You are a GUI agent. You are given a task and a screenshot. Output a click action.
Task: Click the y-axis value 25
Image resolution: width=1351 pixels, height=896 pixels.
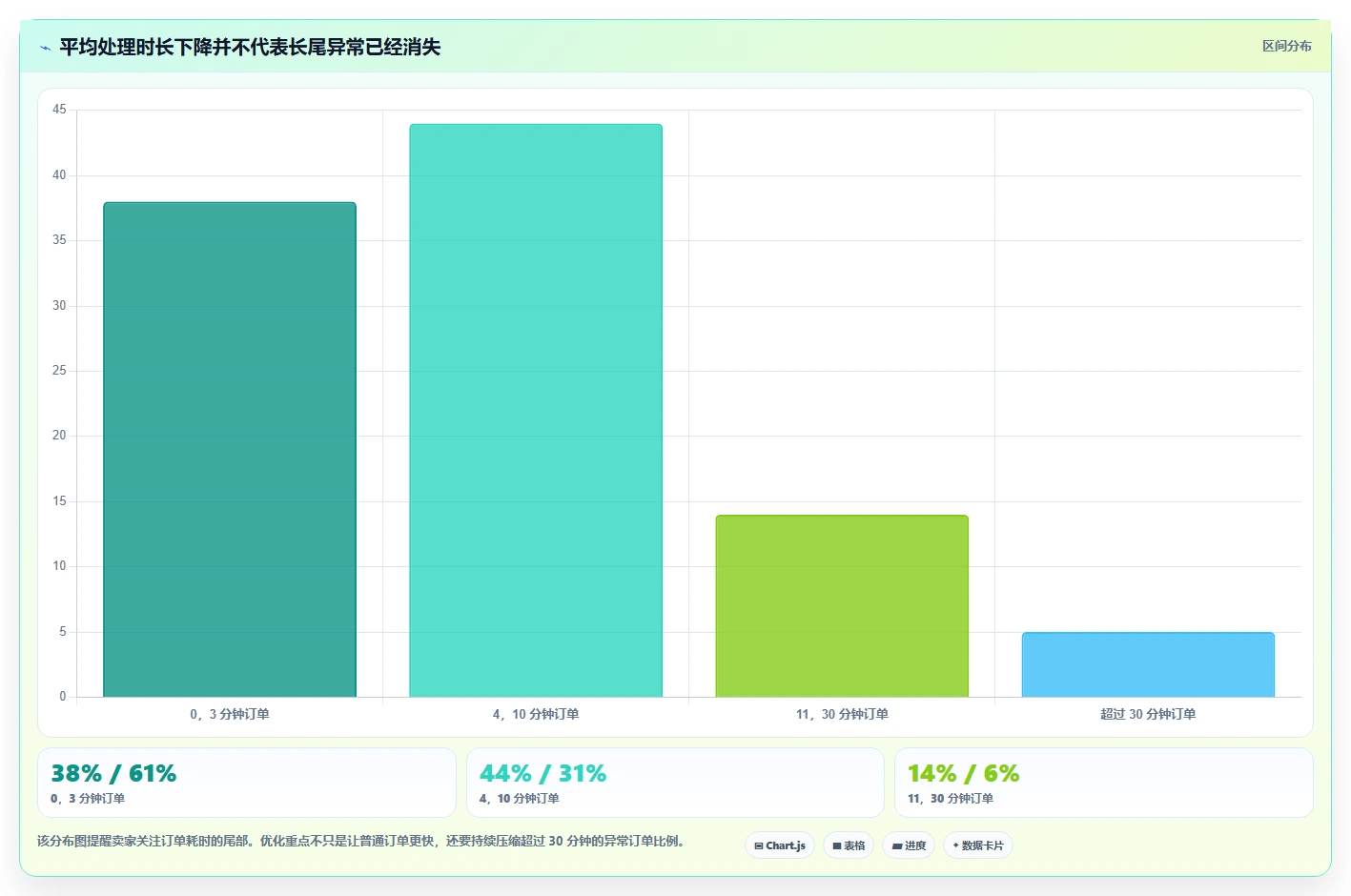pos(59,371)
